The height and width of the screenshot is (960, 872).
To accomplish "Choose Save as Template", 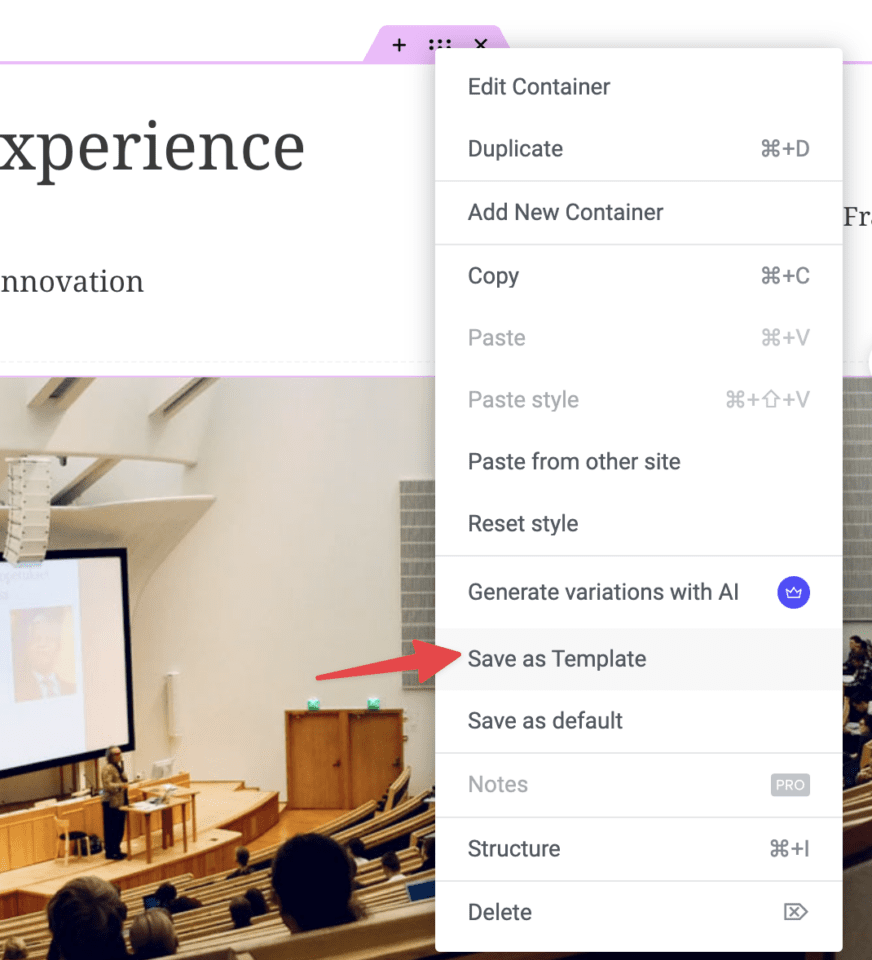I will pyautogui.click(x=557, y=659).
